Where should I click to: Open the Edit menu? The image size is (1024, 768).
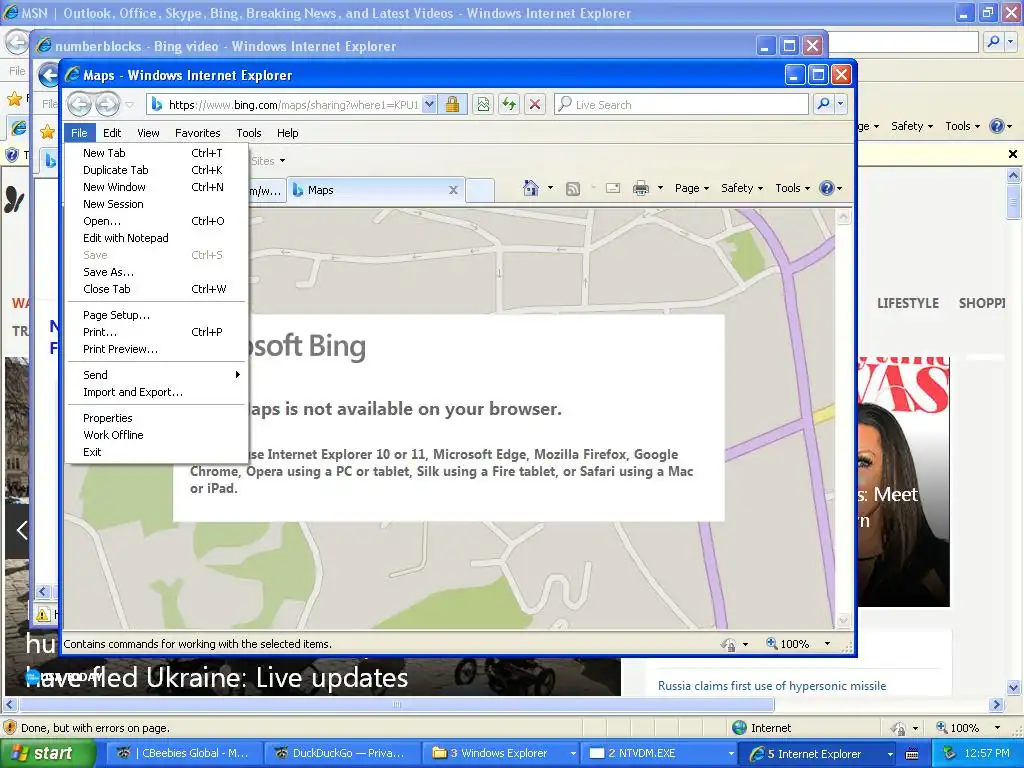[112, 133]
